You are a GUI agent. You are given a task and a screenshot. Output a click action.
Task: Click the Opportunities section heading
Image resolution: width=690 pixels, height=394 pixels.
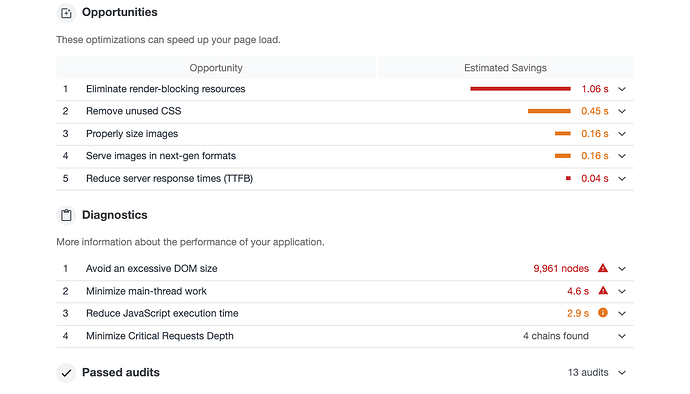pyautogui.click(x=120, y=12)
